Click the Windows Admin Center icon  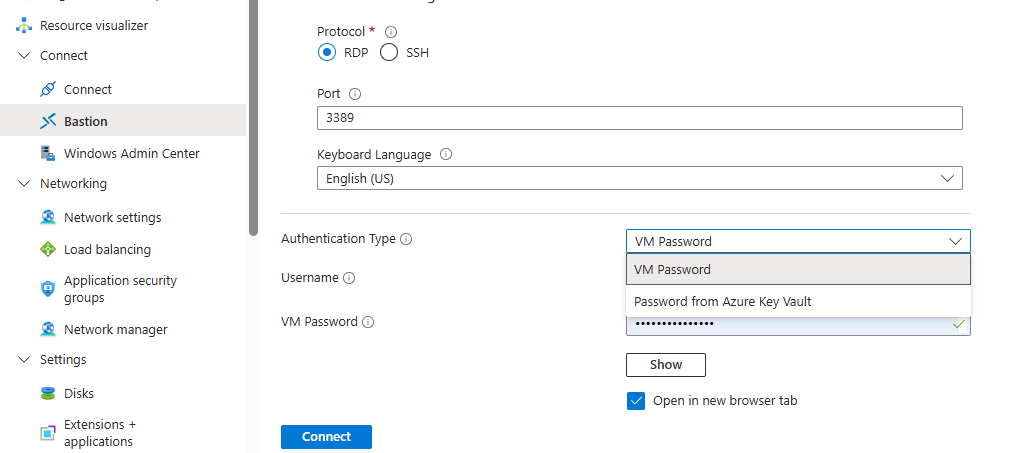click(47, 153)
